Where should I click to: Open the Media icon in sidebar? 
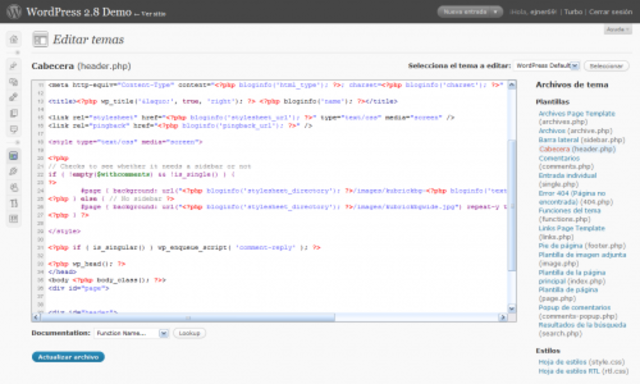(14, 82)
